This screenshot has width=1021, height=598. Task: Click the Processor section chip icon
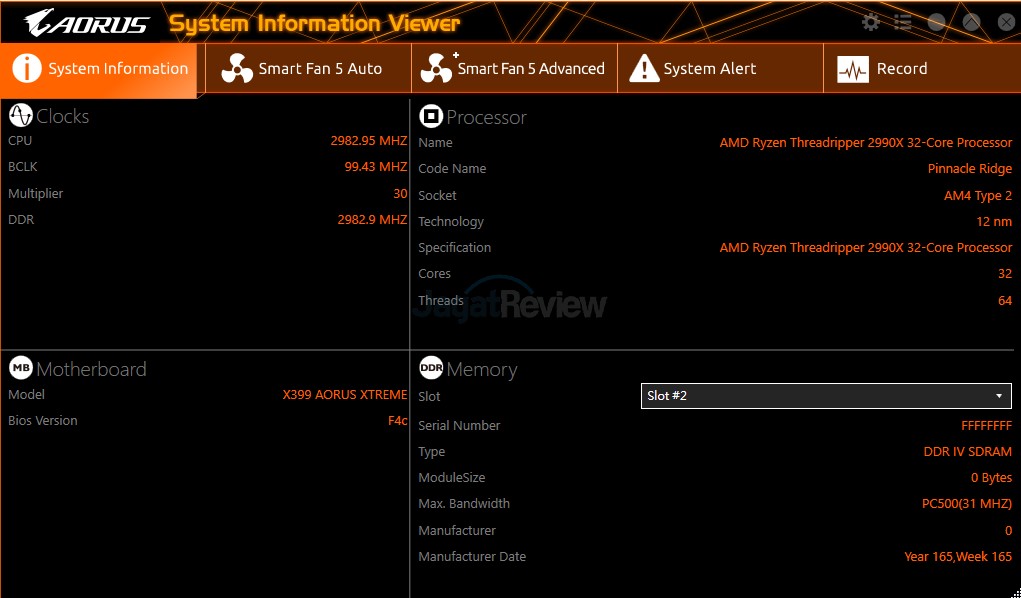tap(431, 117)
